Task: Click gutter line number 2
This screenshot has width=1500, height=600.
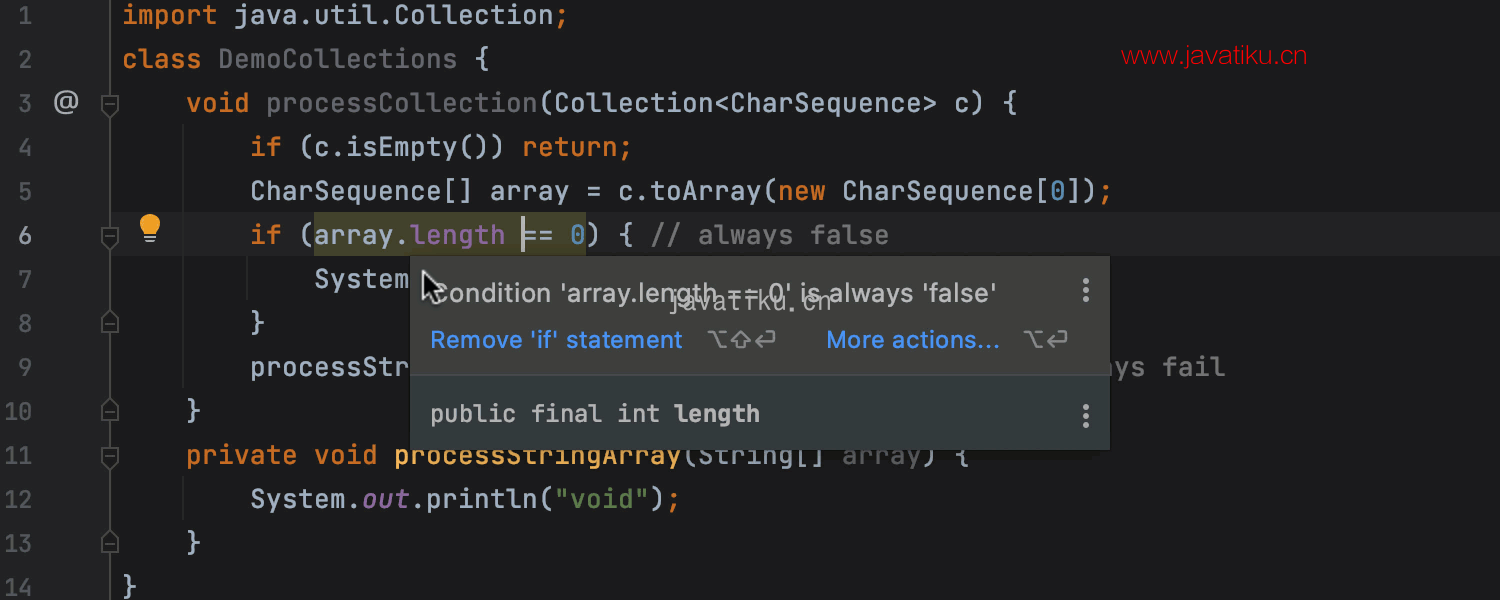Action: point(24,59)
